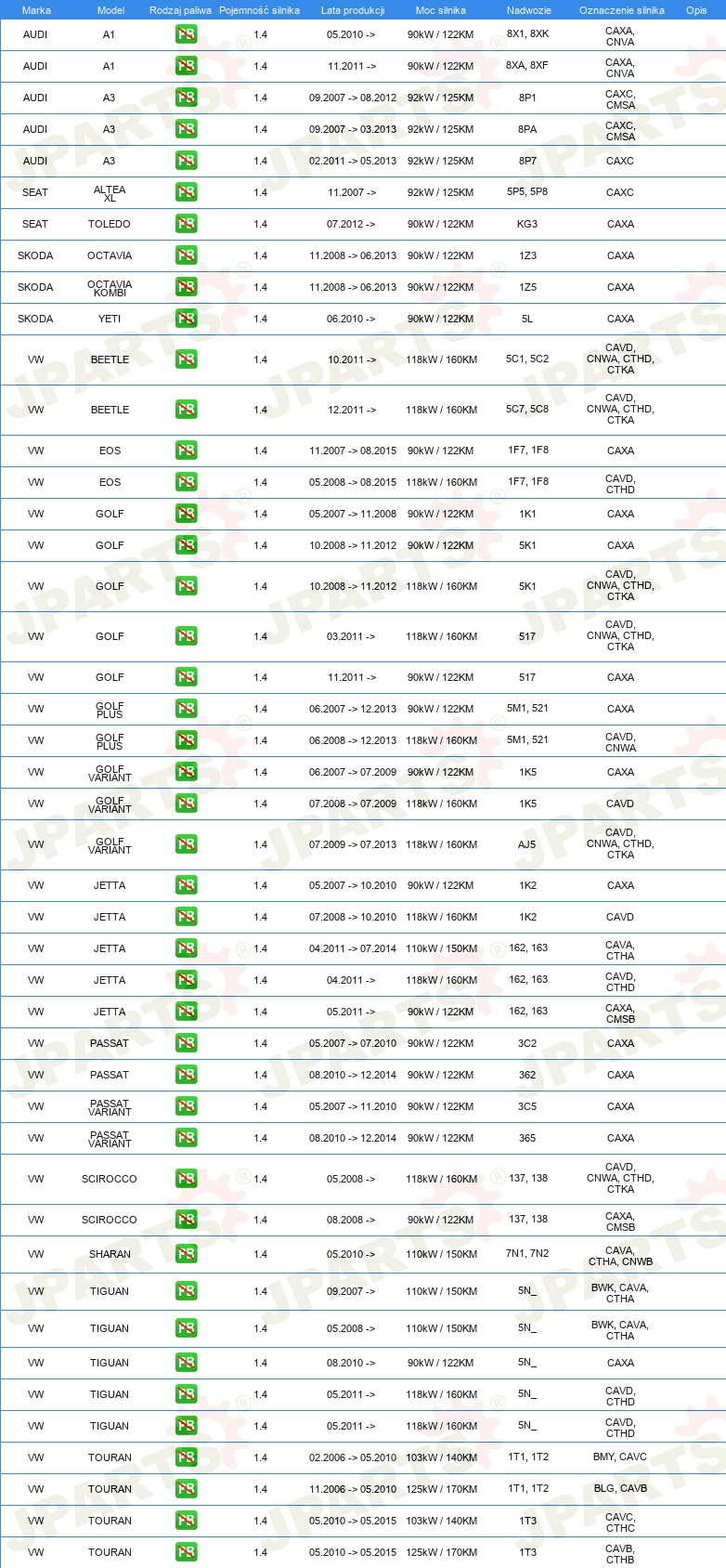Select the YETI model cell
726x1568 pixels.
(110, 319)
